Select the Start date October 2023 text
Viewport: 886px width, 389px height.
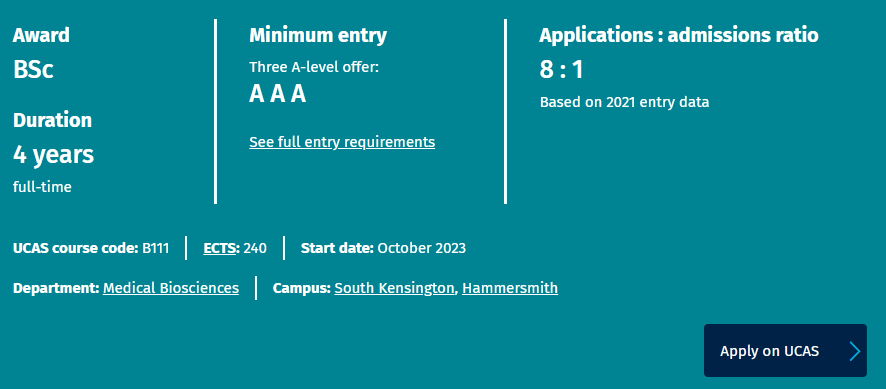tap(384, 248)
